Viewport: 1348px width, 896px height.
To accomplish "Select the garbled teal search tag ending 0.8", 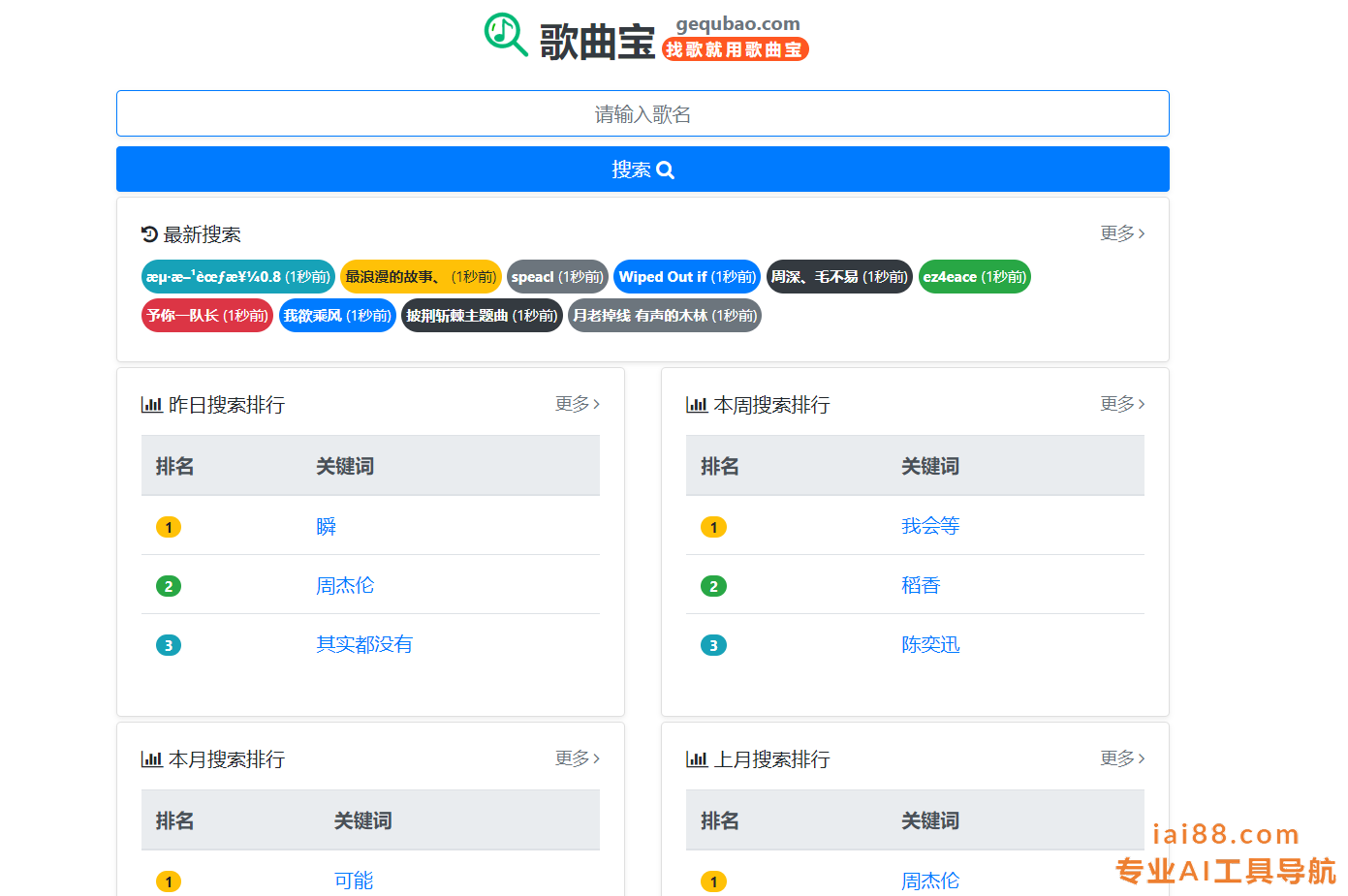I will (x=238, y=277).
